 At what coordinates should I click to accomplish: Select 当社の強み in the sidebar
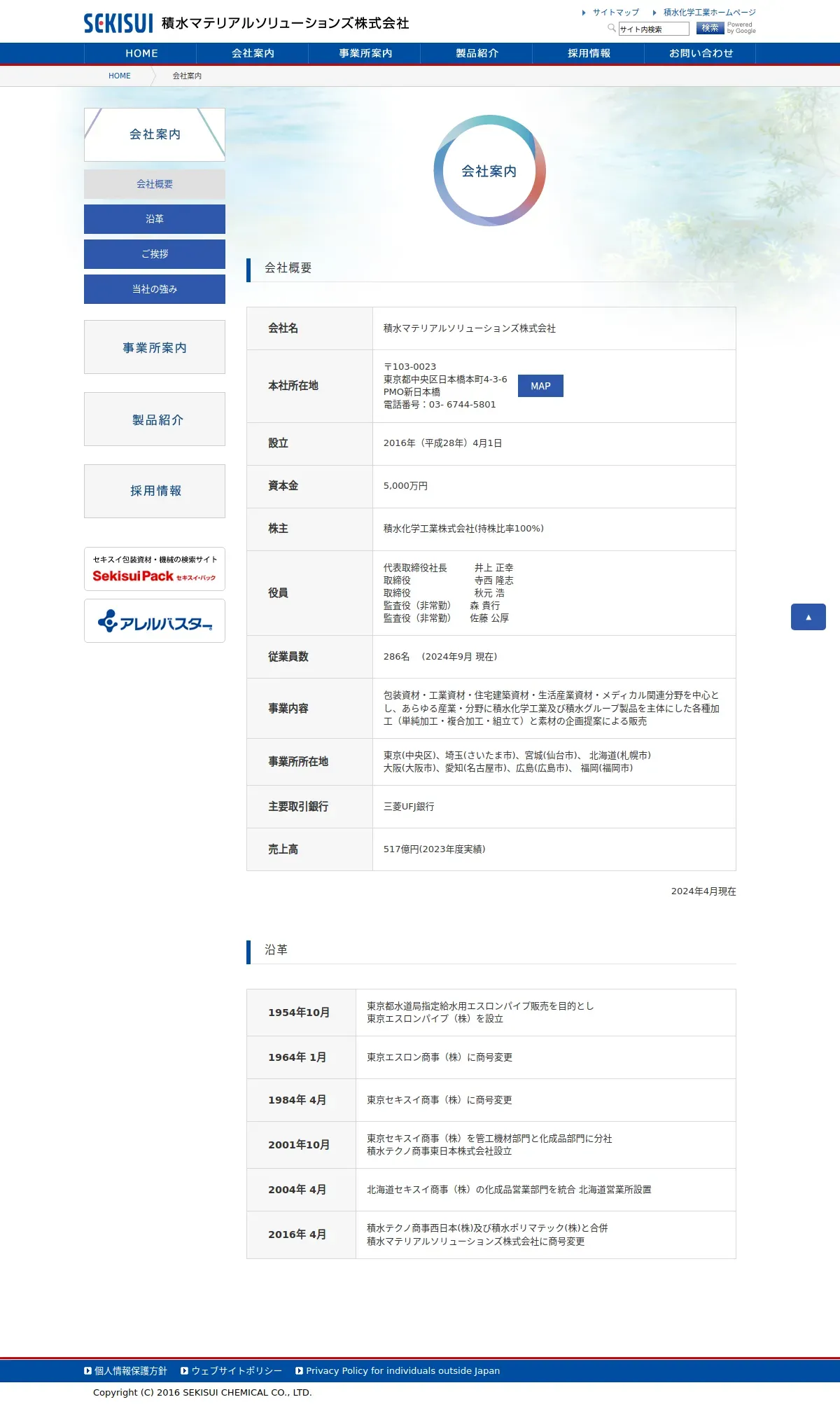pos(155,289)
